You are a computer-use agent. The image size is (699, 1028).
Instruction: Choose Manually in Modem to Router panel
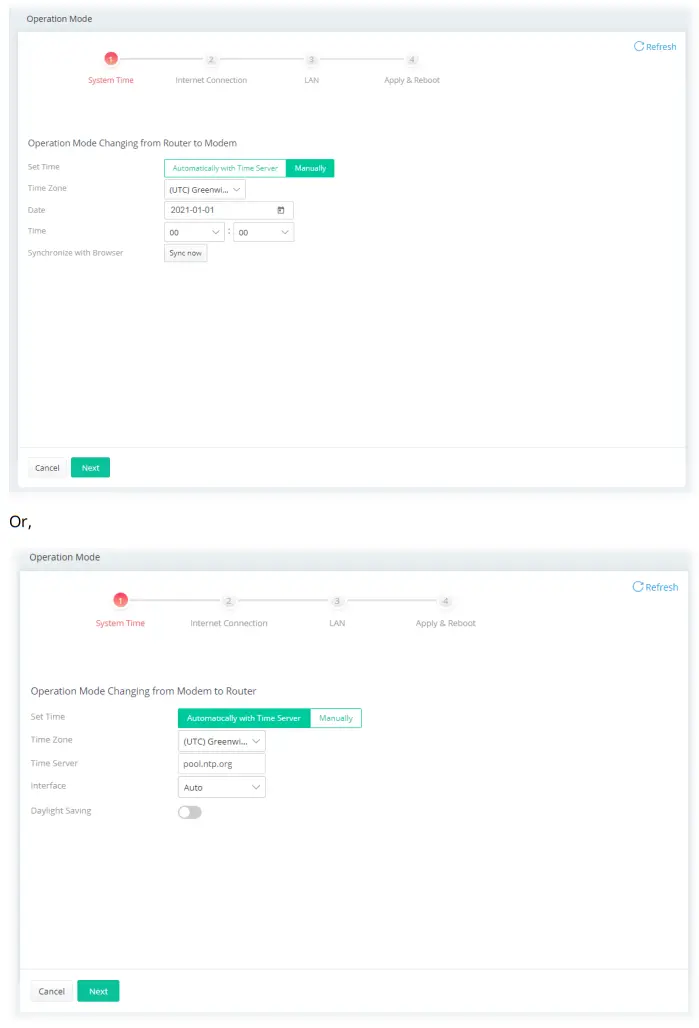pyautogui.click(x=336, y=718)
